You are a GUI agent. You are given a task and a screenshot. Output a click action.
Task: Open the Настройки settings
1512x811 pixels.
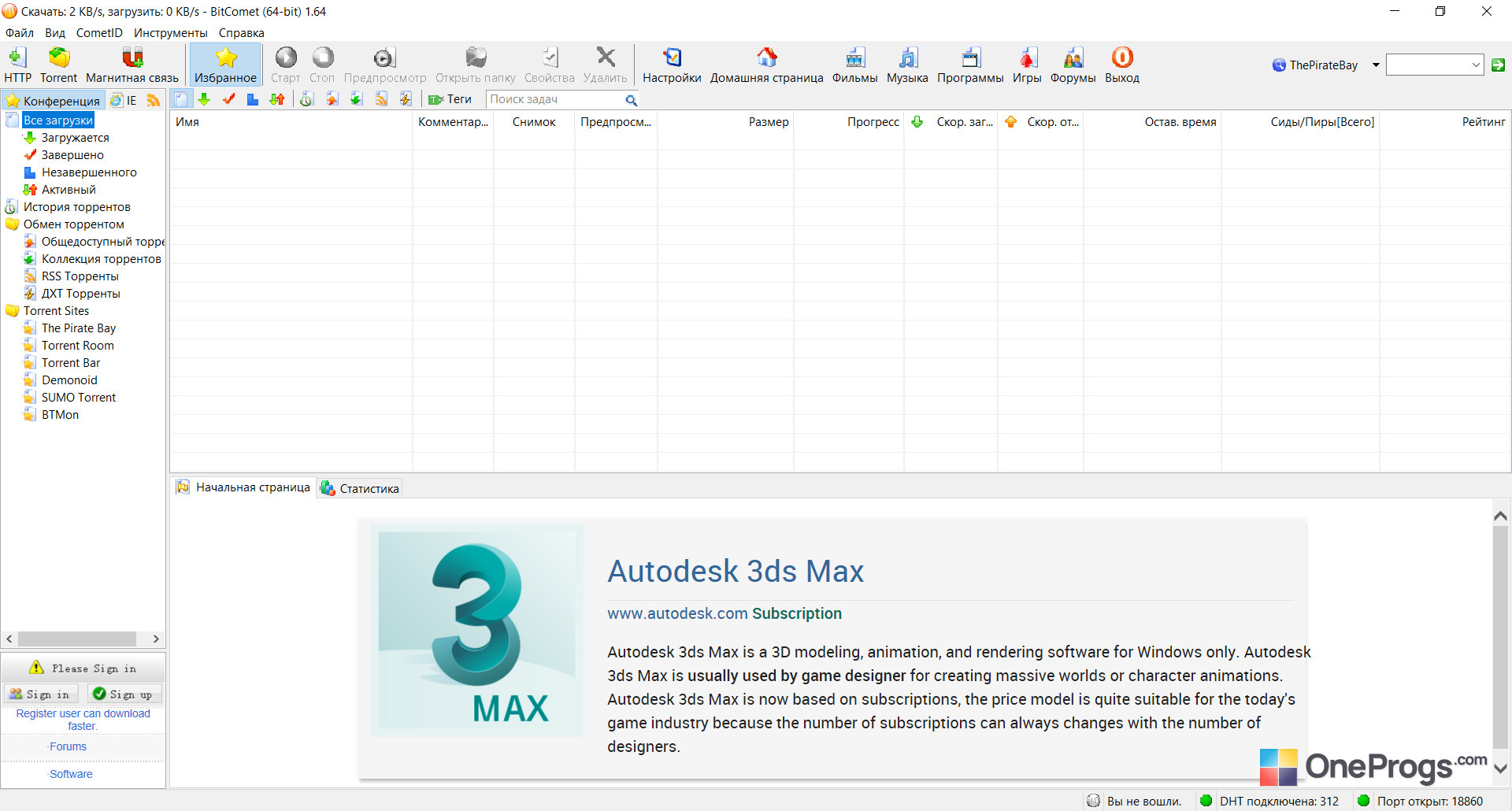672,65
